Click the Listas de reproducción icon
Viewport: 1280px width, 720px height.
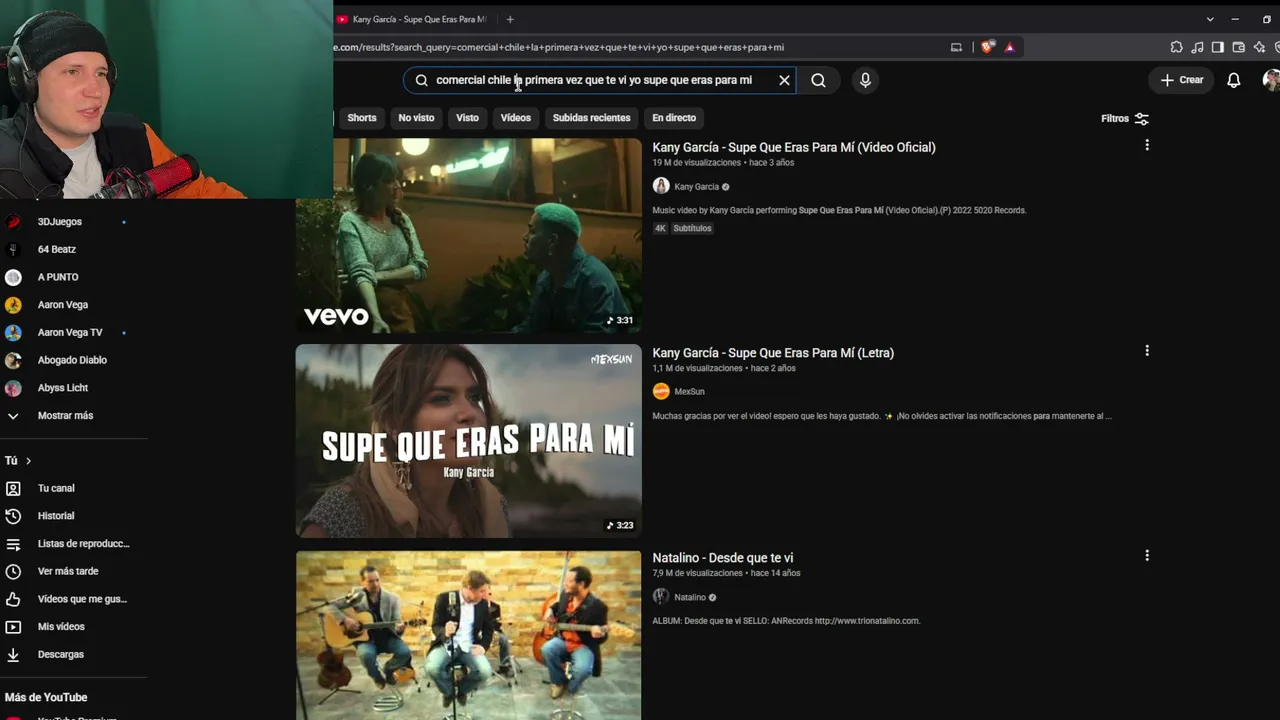[13, 544]
